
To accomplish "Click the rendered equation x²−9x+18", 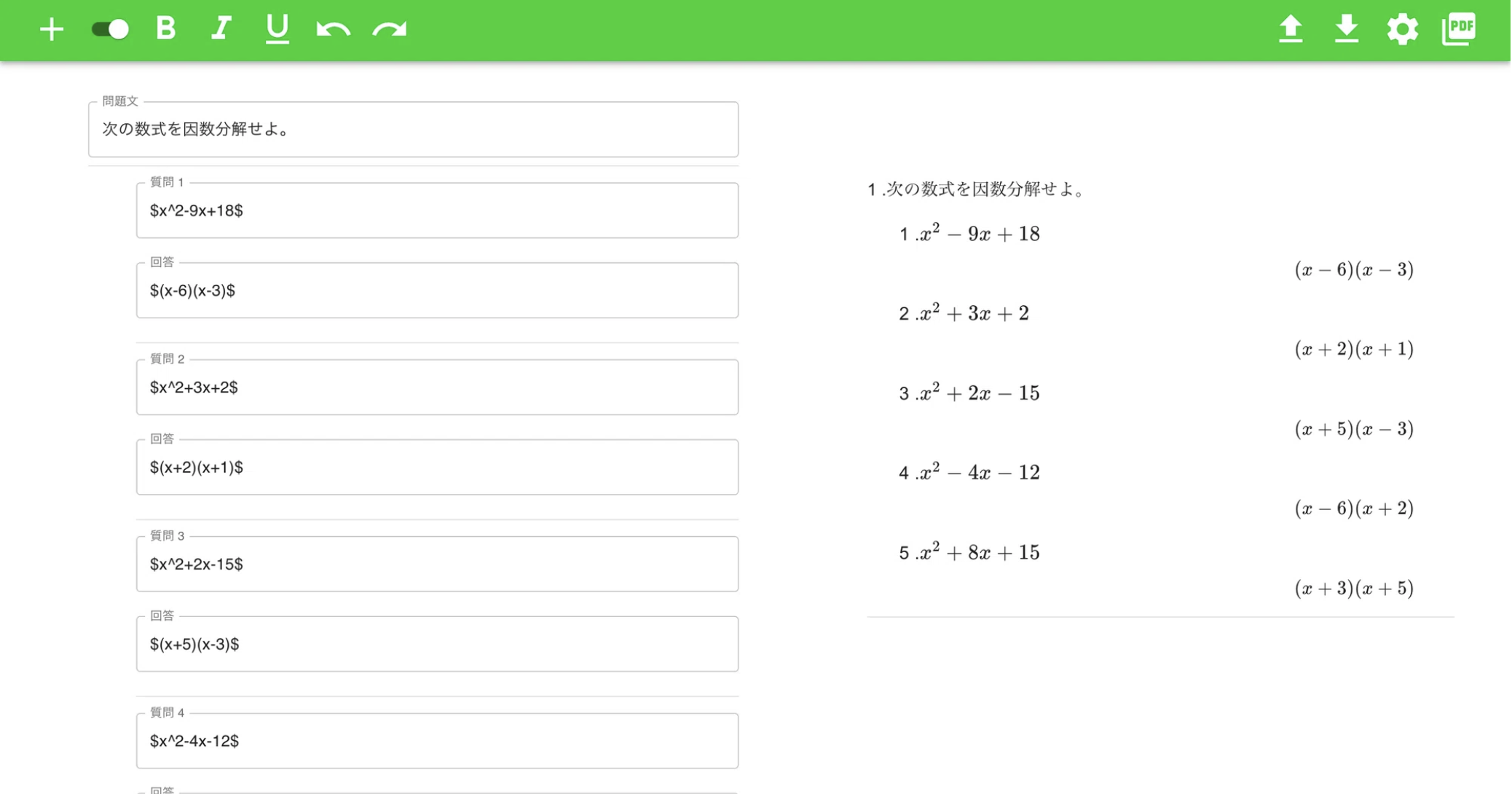I will tap(978, 233).
